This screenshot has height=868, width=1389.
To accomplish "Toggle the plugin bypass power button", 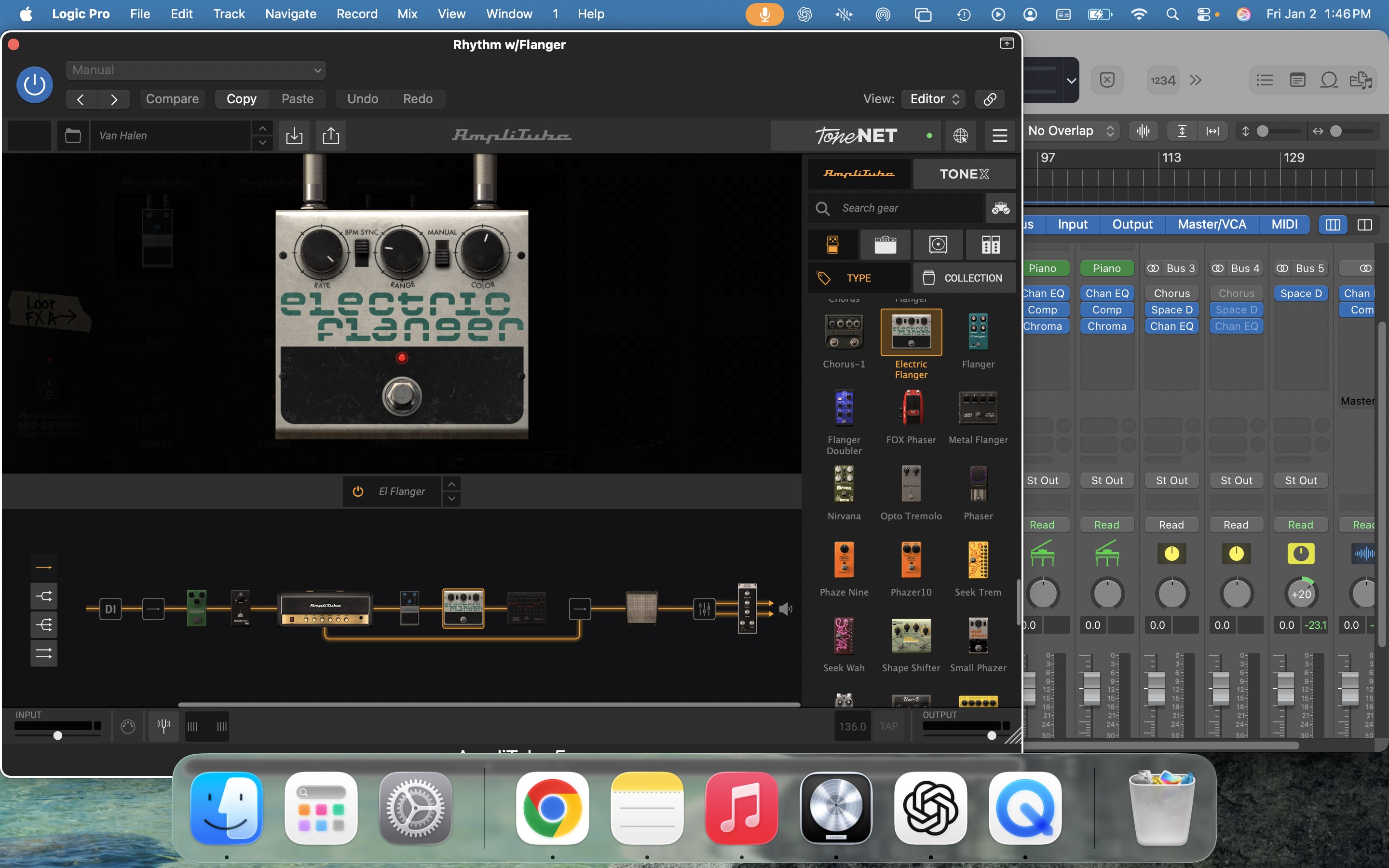I will point(34,85).
